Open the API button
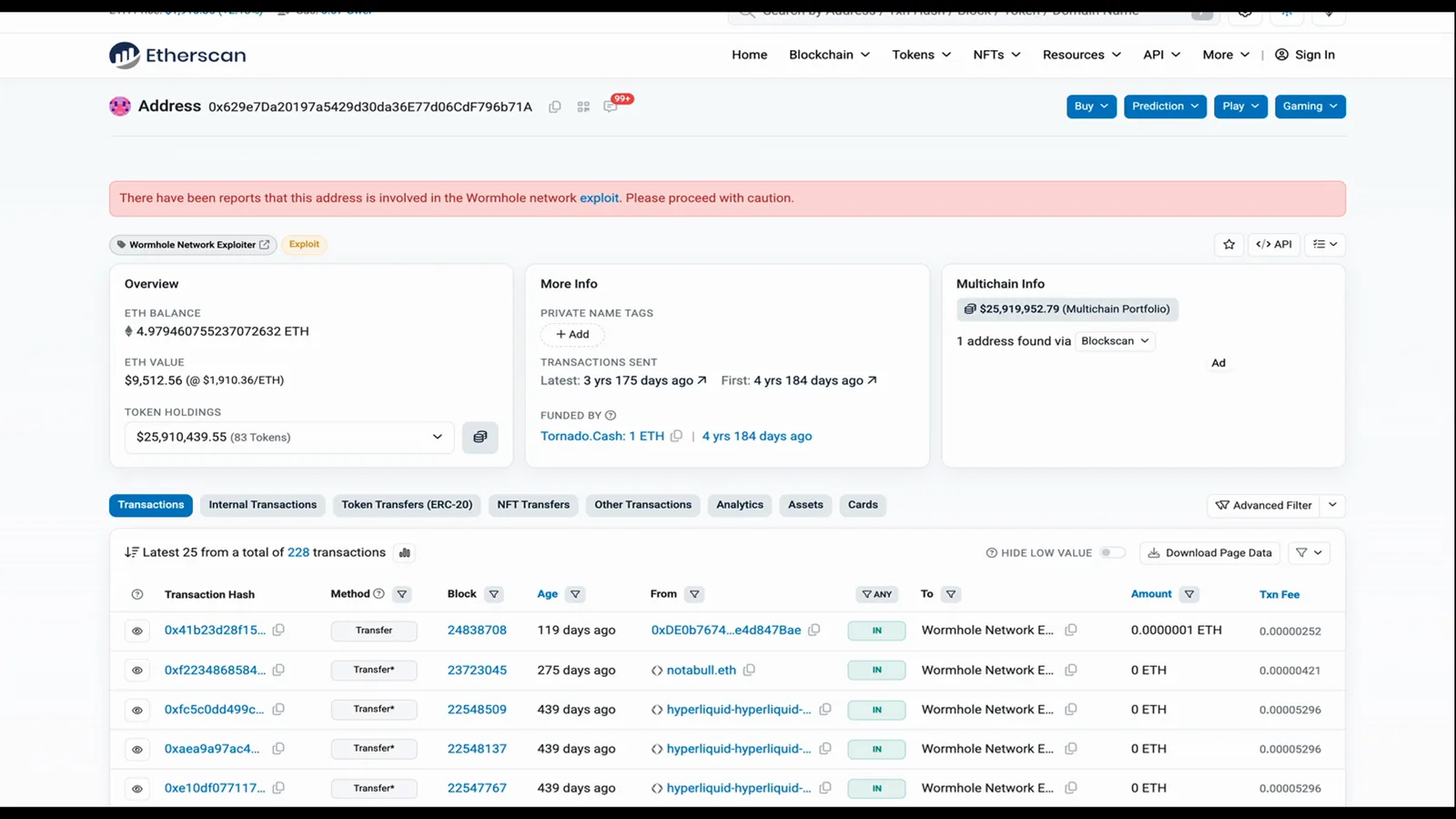Image resolution: width=1456 pixels, height=819 pixels. pos(1274,244)
